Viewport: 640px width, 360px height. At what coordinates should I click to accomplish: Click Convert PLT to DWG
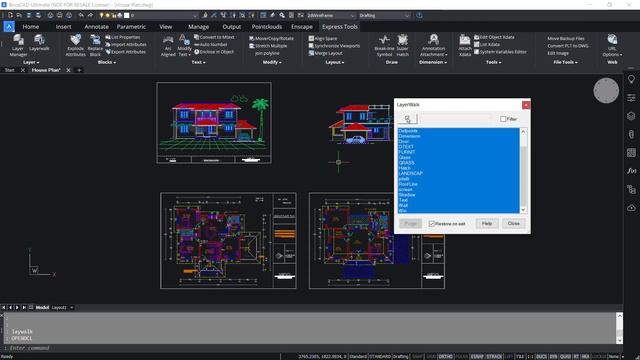pyautogui.click(x=568, y=46)
